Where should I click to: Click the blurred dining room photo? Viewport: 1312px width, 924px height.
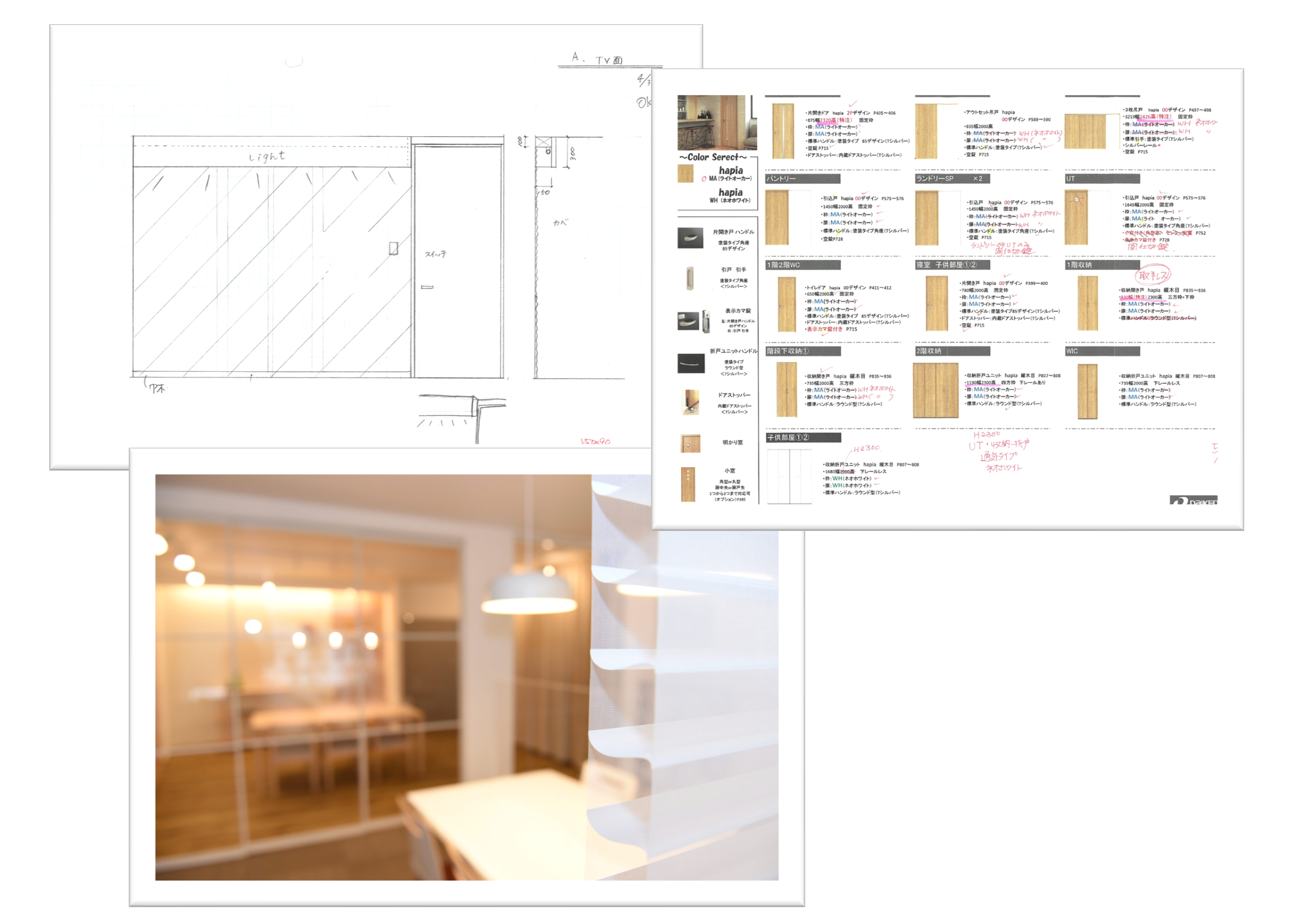click(466, 677)
